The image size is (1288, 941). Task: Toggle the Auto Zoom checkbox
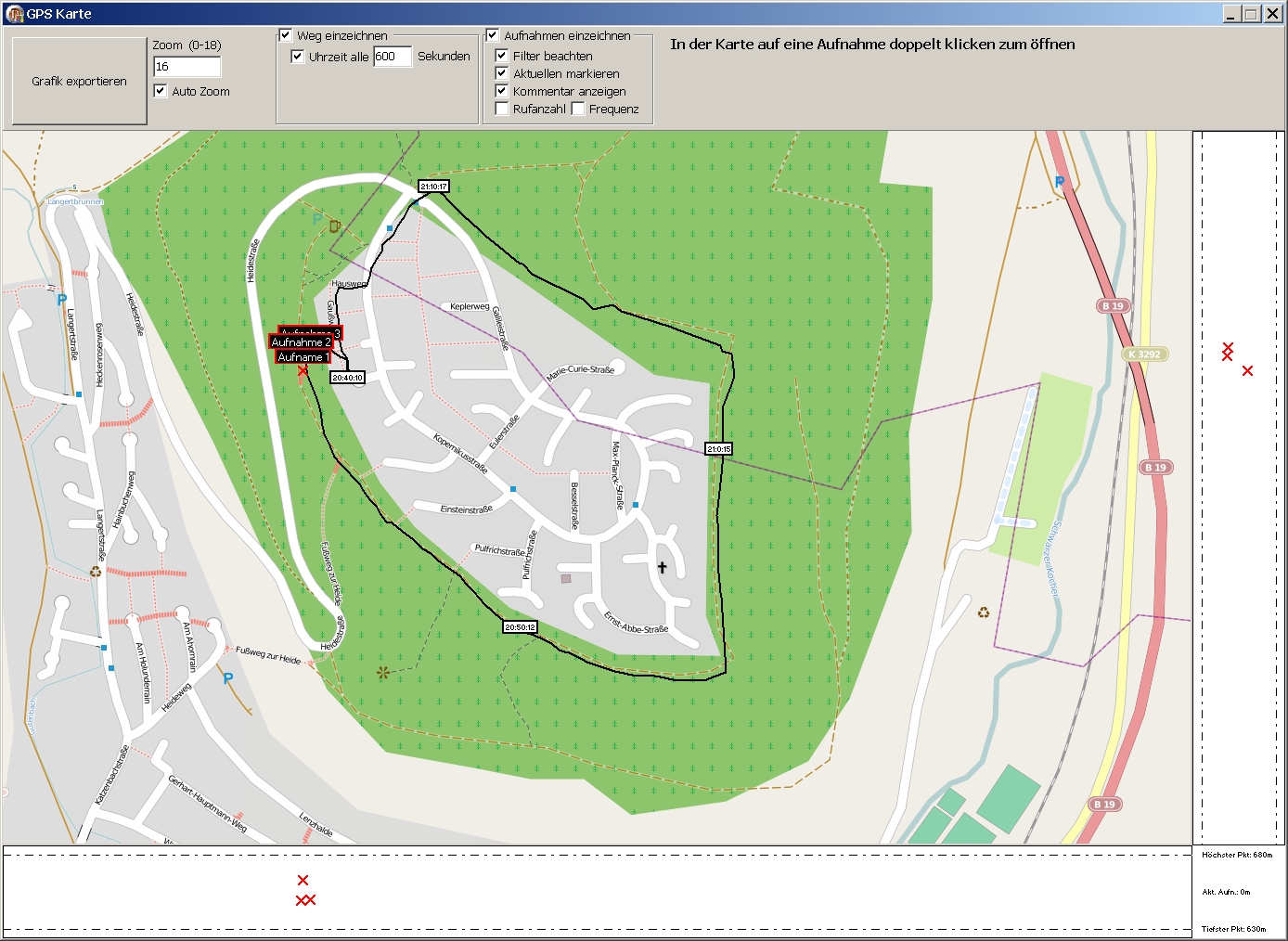pos(161,91)
